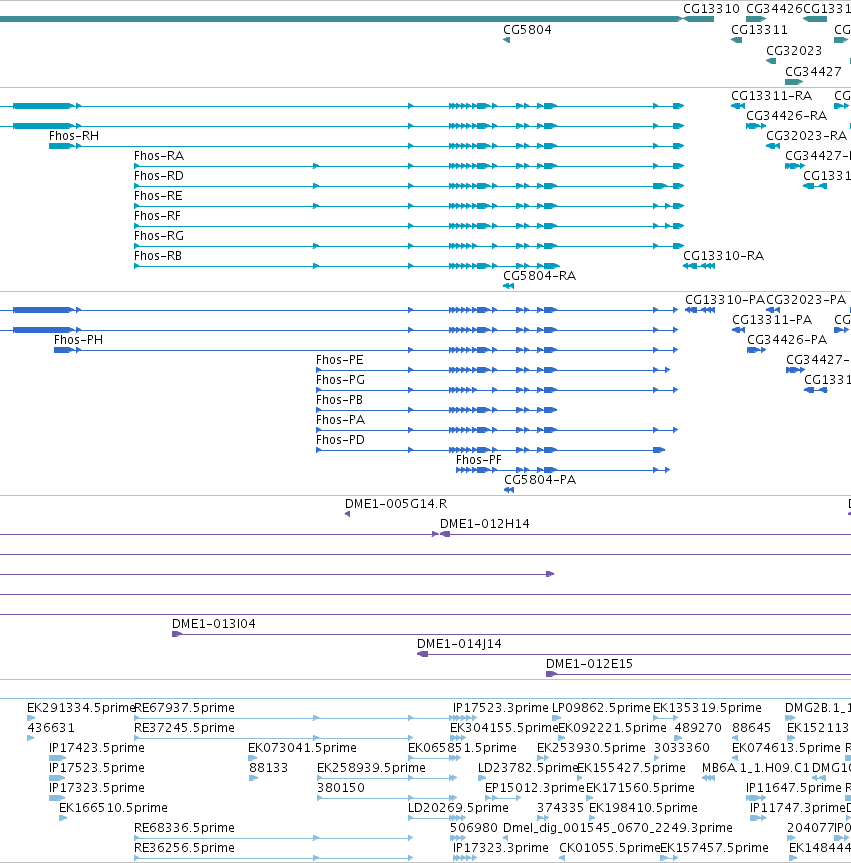The image size is (851, 863).
Task: Select the LP09862.5prime EST label
Action: (601, 708)
